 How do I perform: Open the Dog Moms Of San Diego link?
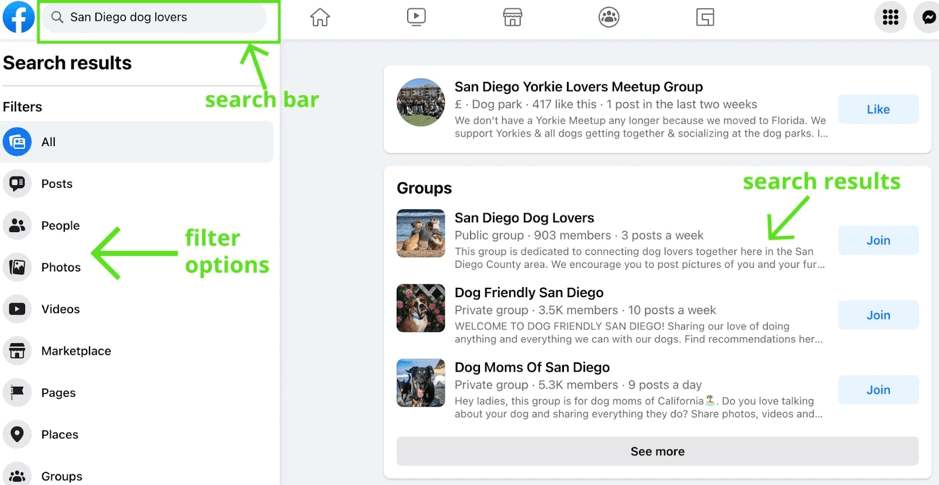(x=531, y=367)
